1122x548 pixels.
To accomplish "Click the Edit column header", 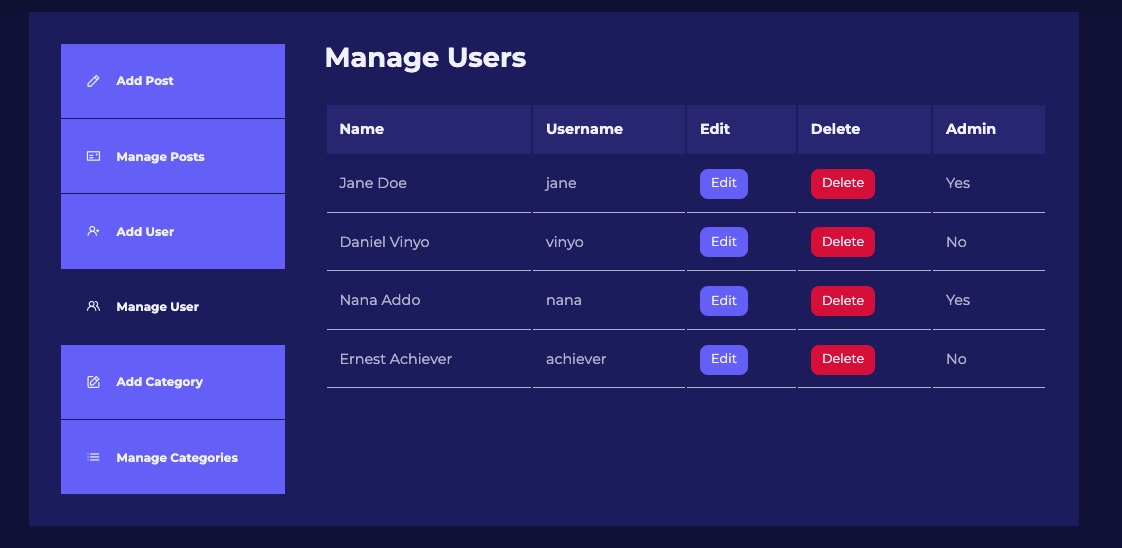I will tap(741, 129).
